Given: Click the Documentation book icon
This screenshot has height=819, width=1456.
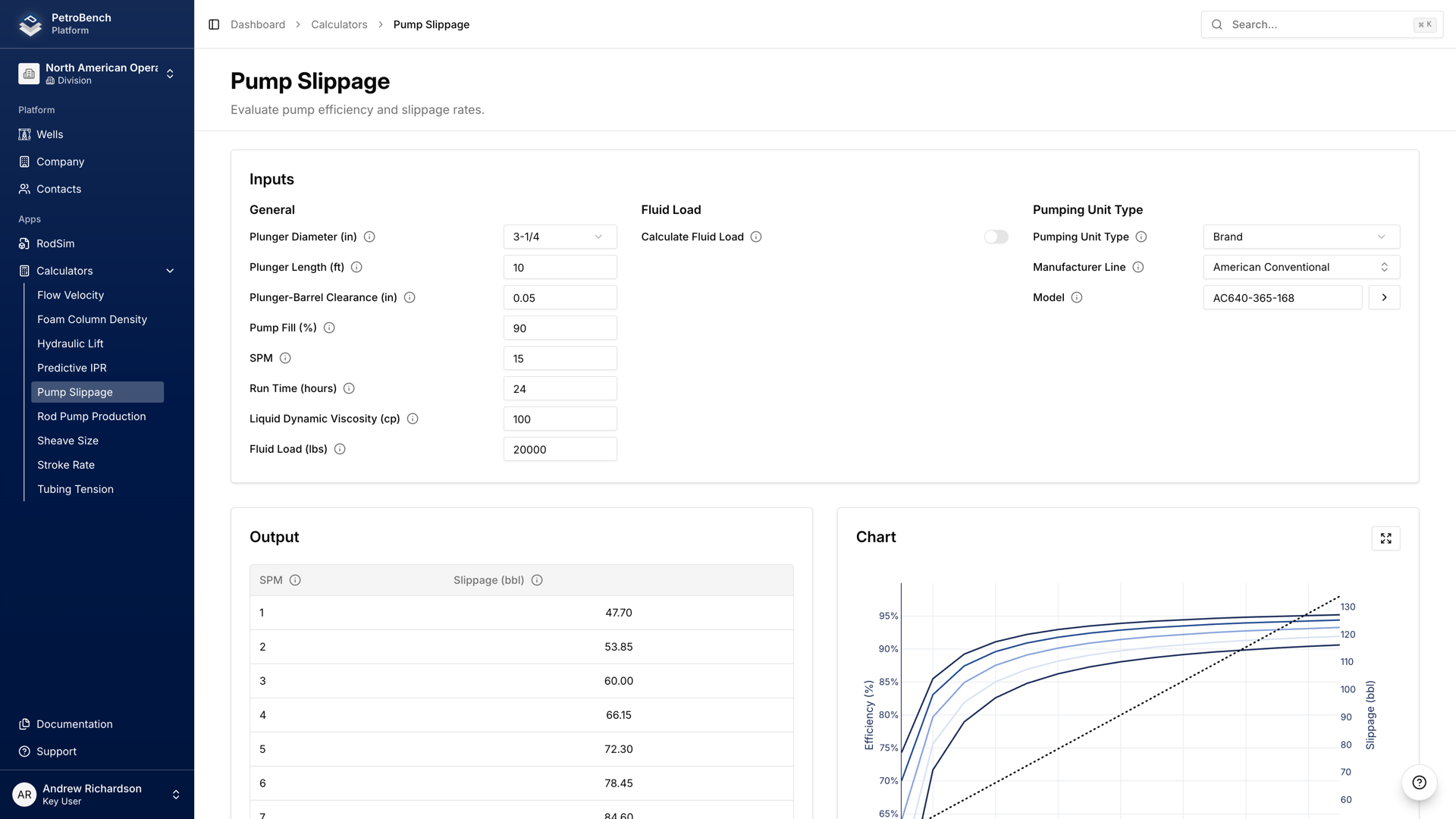Looking at the screenshot, I should click(23, 723).
